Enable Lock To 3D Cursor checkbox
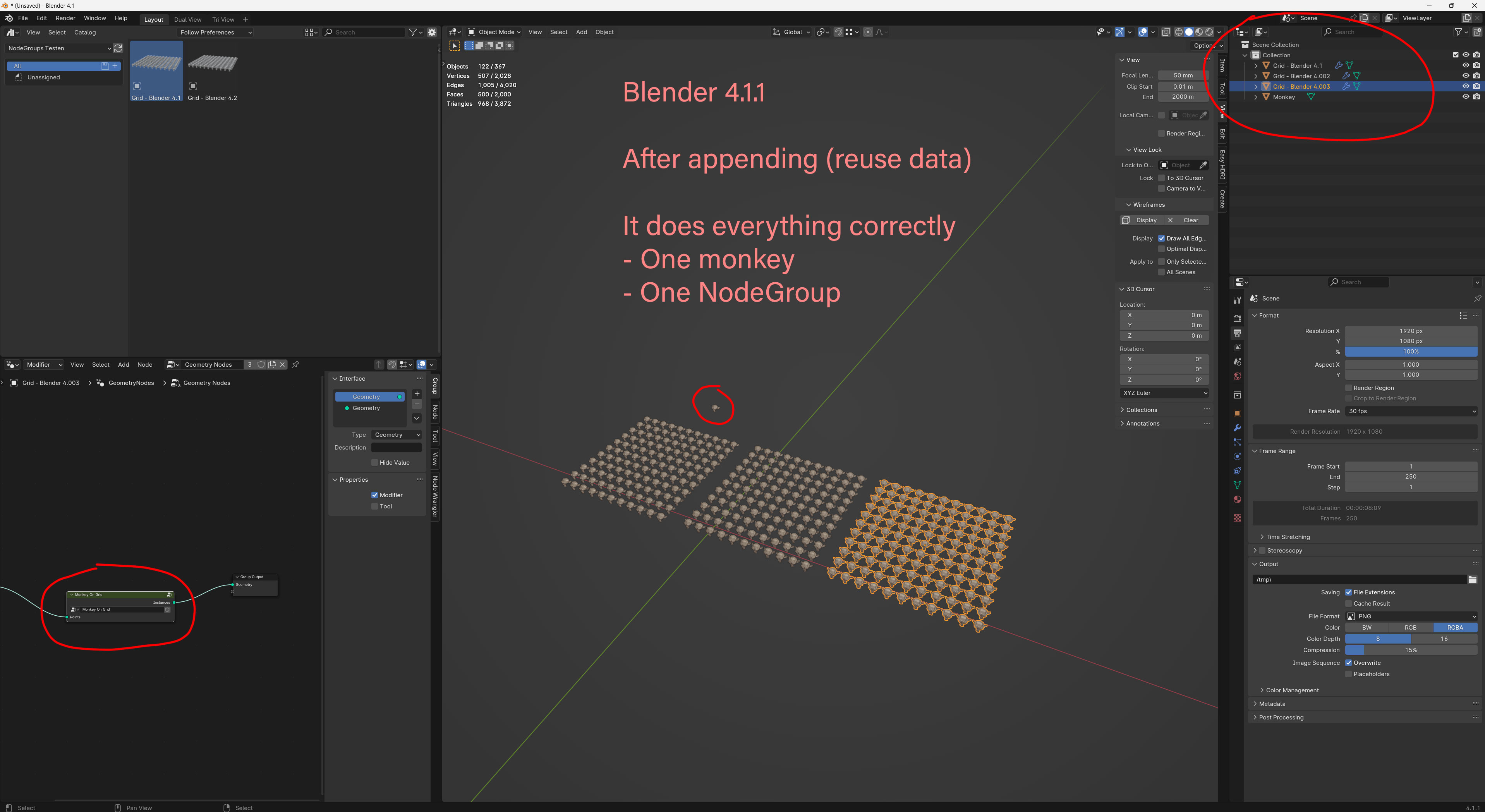Viewport: 1485px width, 812px height. [1162, 178]
